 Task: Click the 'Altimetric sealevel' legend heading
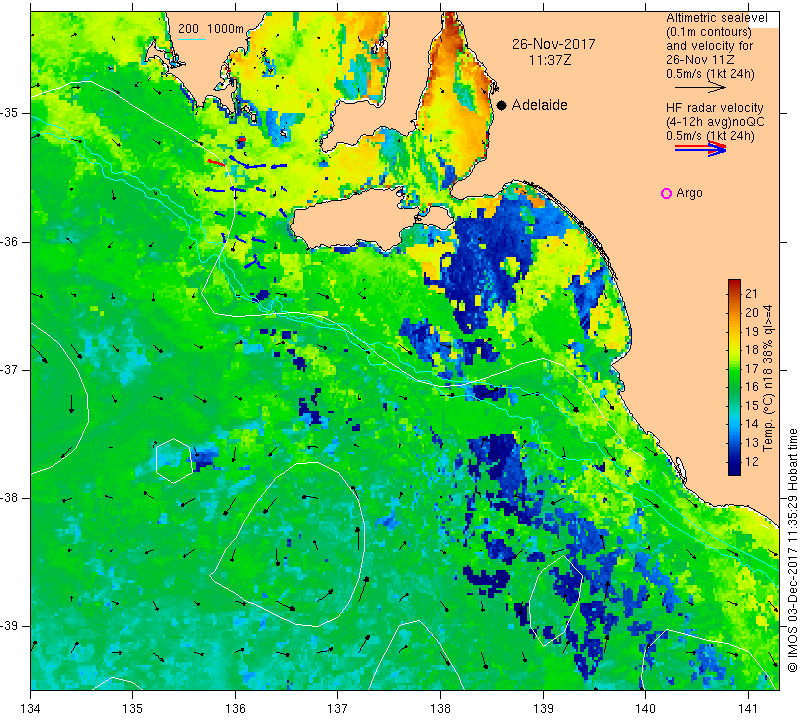pyautogui.click(x=717, y=18)
